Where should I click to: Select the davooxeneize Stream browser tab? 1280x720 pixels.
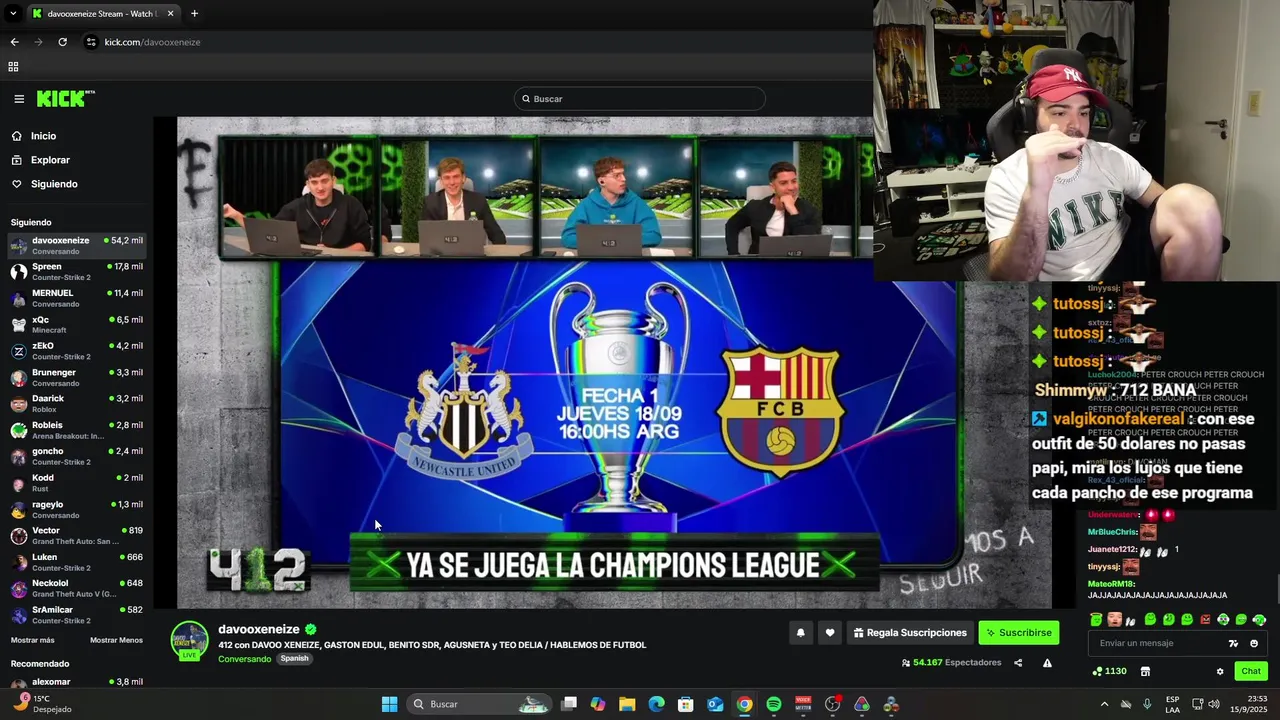(103, 14)
